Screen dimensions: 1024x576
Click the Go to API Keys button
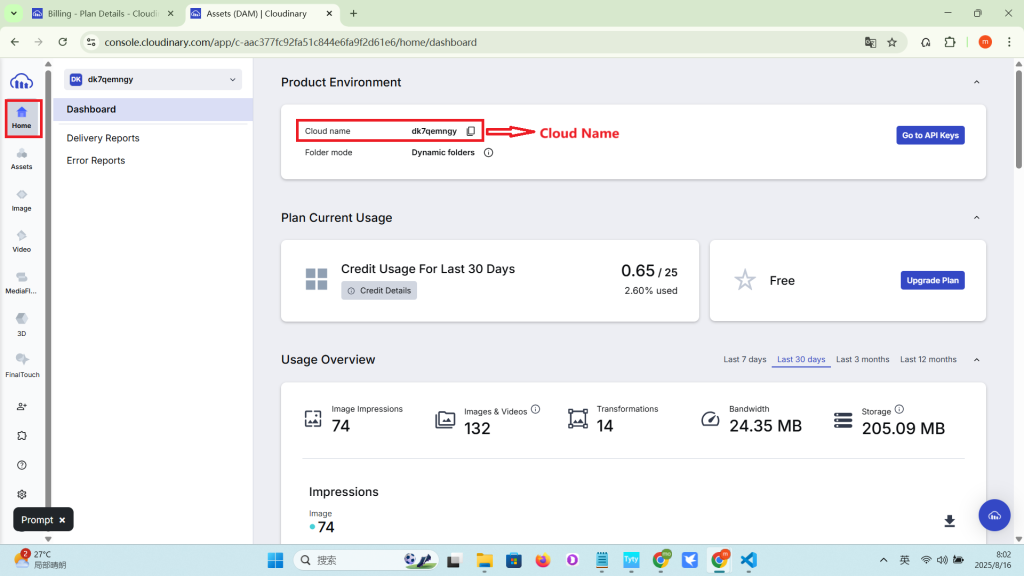[x=931, y=135]
